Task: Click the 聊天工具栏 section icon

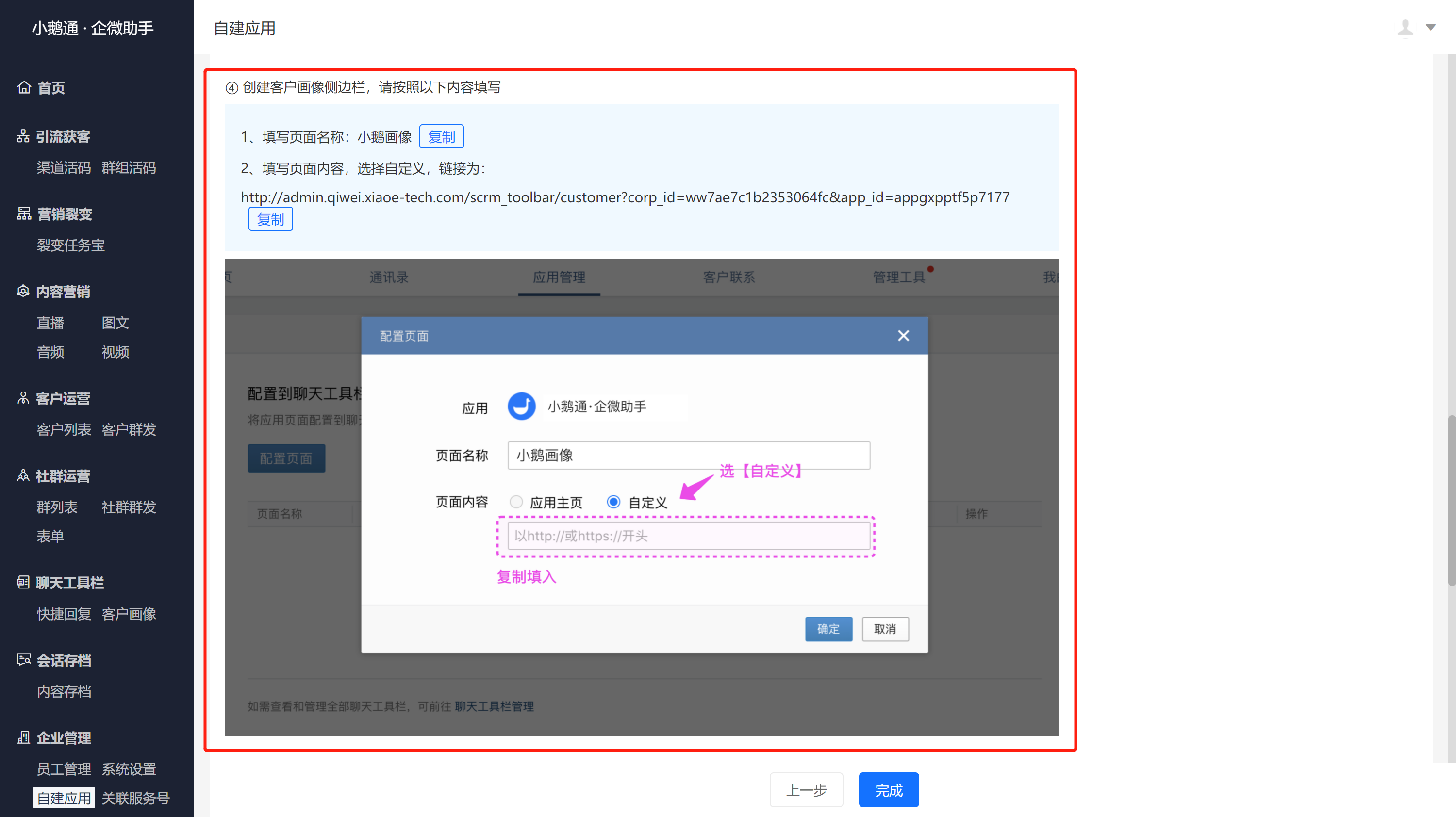Action: pyautogui.click(x=23, y=582)
